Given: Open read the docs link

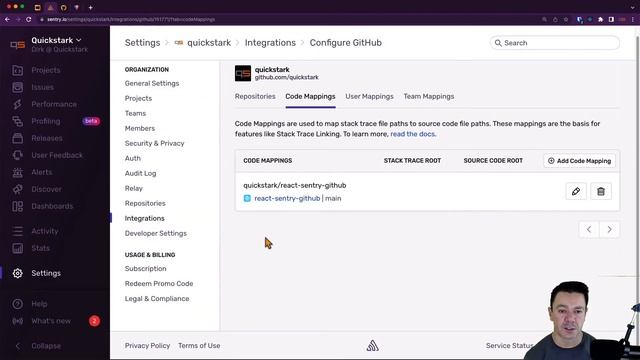Looking at the screenshot, I should coord(413,134).
